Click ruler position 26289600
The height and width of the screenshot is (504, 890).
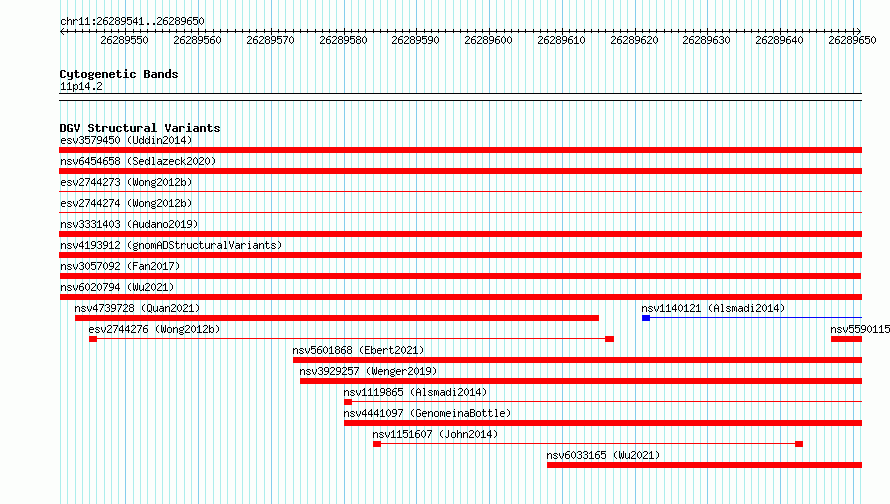tap(488, 40)
